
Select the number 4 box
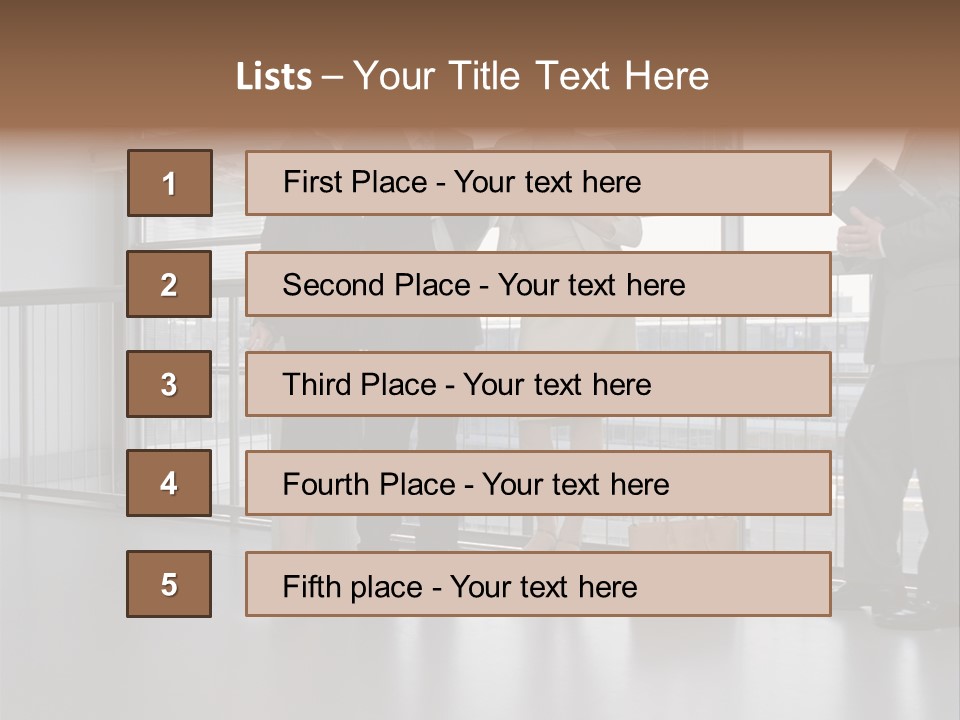(169, 484)
